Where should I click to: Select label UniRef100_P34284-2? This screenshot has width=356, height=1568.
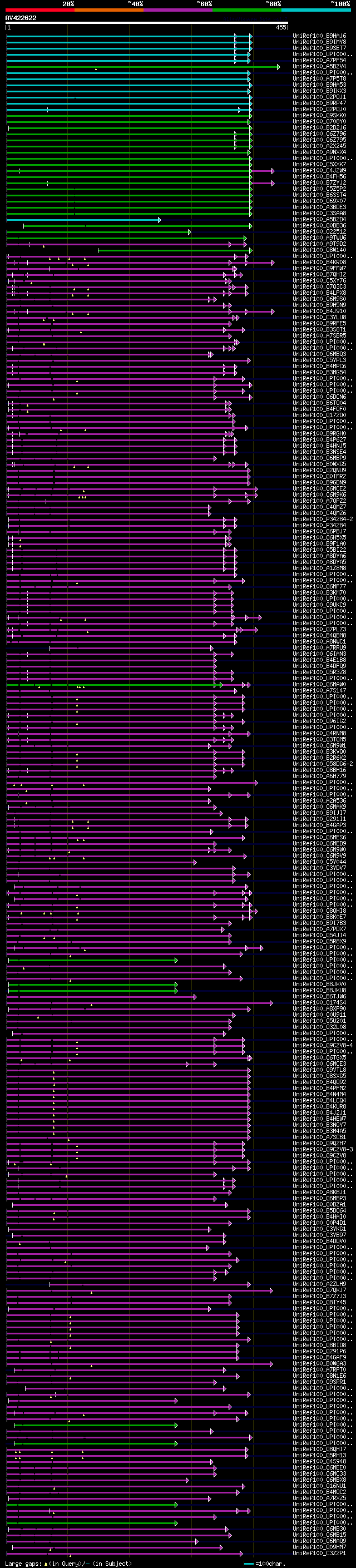coord(323,519)
